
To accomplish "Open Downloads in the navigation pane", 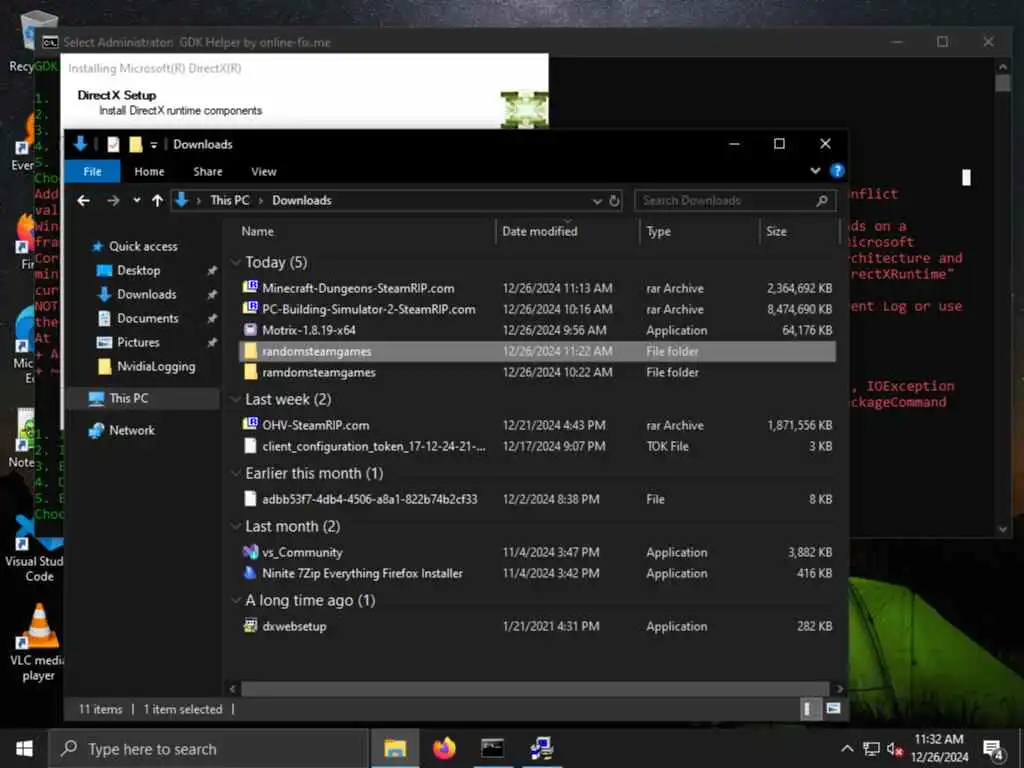I will 146,295.
